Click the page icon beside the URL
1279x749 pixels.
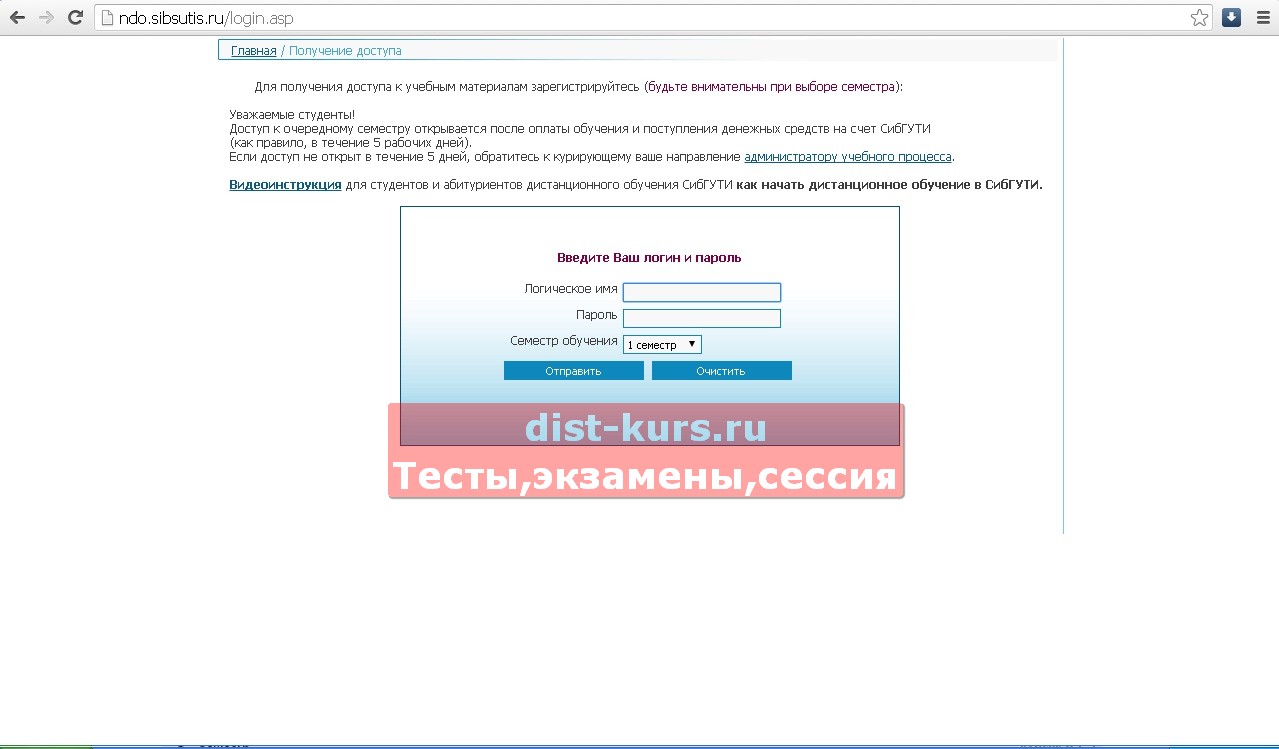coord(108,18)
